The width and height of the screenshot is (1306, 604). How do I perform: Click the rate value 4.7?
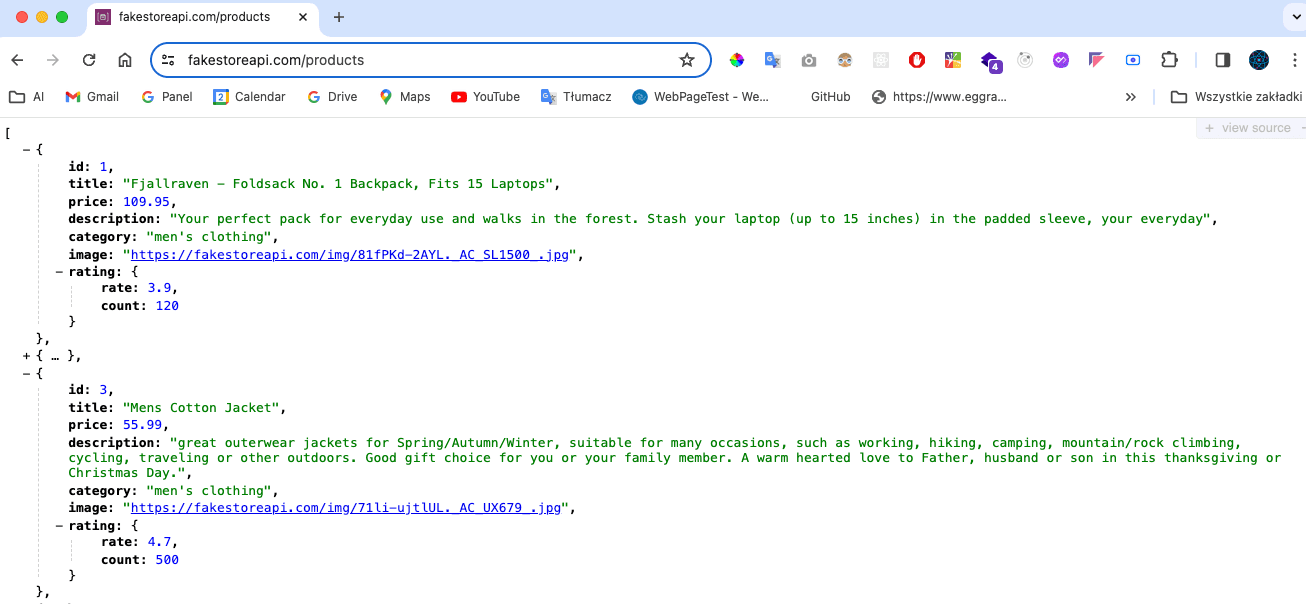point(158,542)
